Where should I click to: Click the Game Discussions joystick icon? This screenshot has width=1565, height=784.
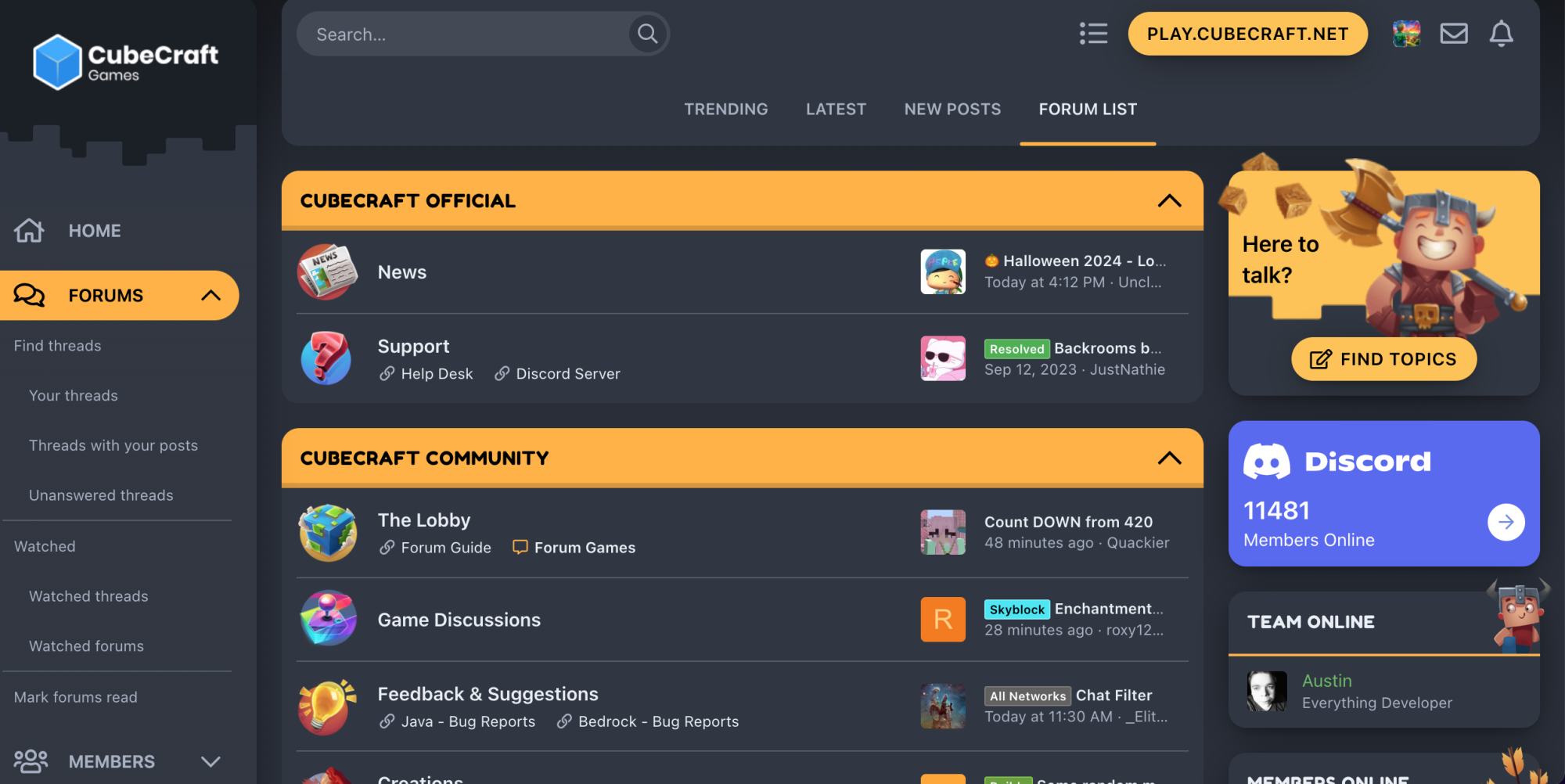tap(328, 618)
